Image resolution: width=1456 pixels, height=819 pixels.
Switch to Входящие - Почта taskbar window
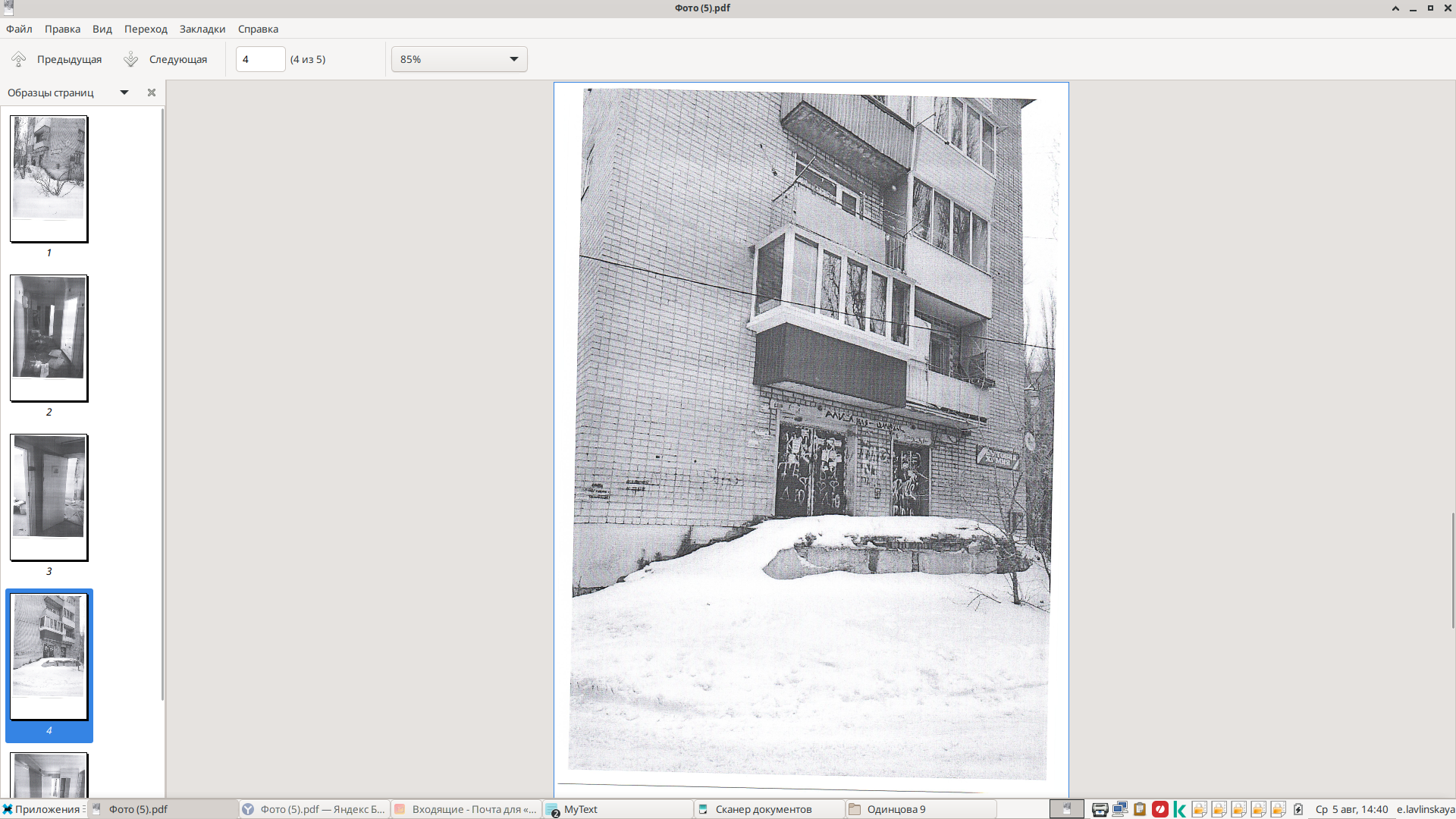tap(466, 809)
